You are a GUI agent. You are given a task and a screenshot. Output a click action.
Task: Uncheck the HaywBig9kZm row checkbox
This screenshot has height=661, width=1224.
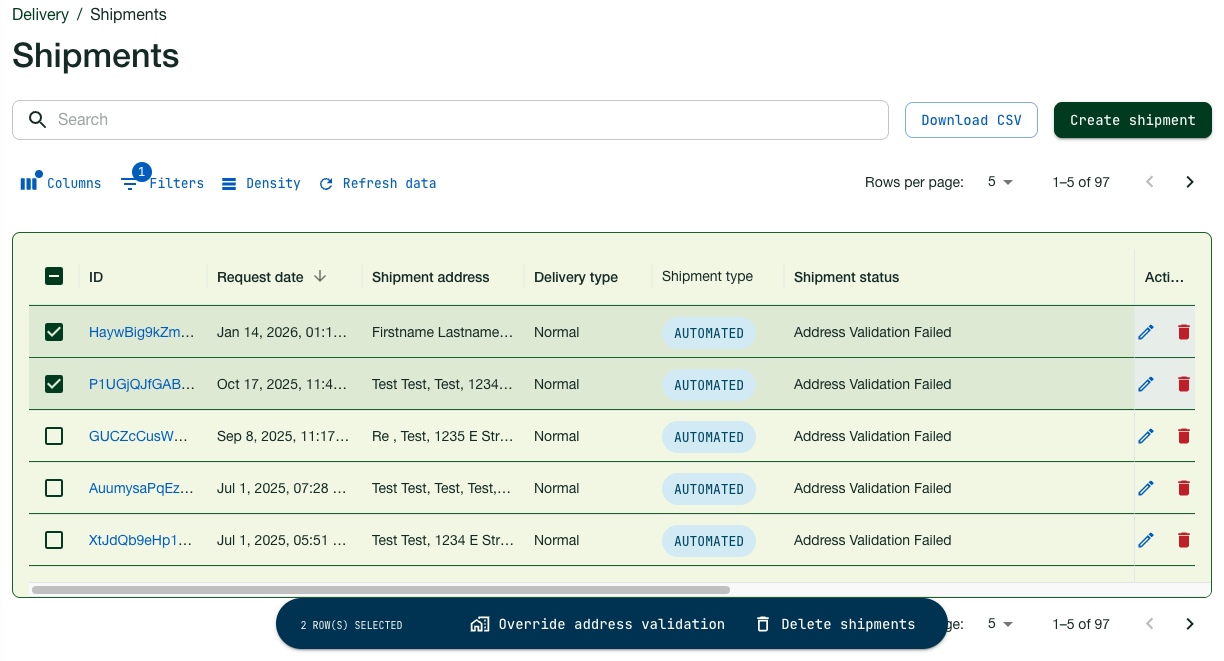pos(54,332)
